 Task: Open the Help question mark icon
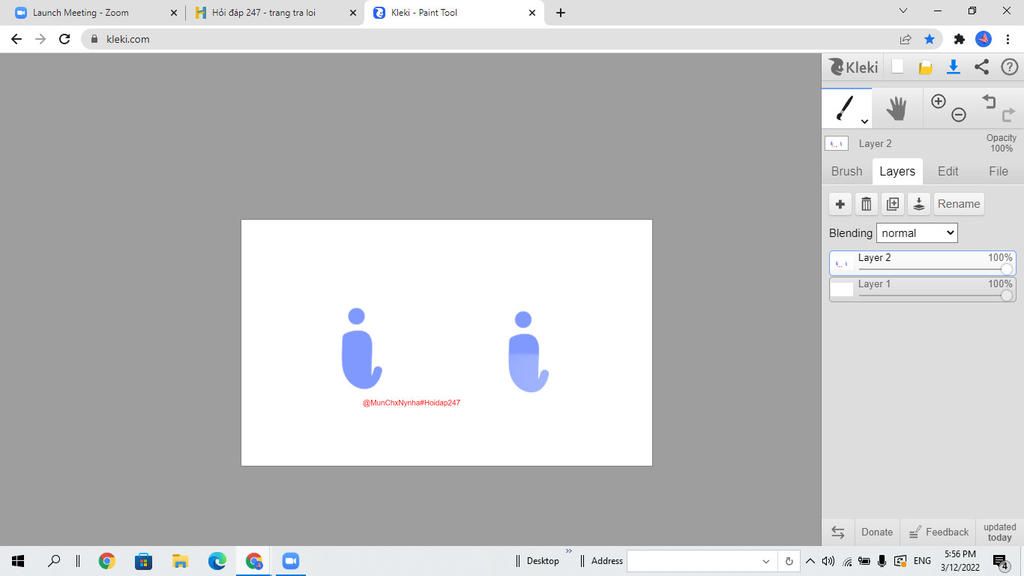(x=1010, y=67)
